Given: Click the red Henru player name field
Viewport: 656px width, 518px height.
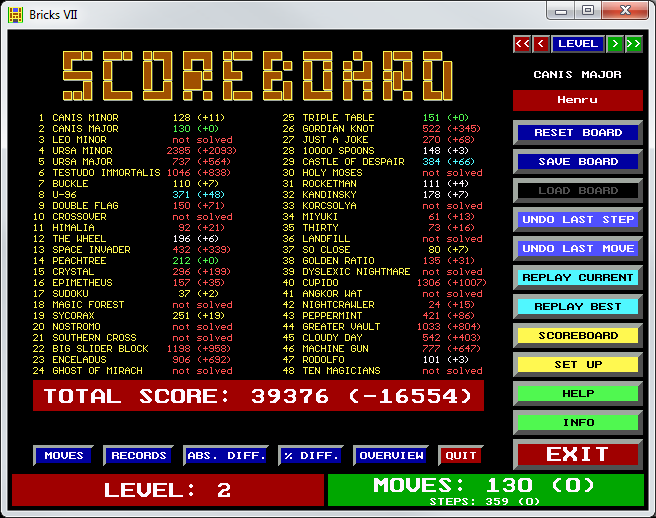Looking at the screenshot, I should (x=577, y=101).
